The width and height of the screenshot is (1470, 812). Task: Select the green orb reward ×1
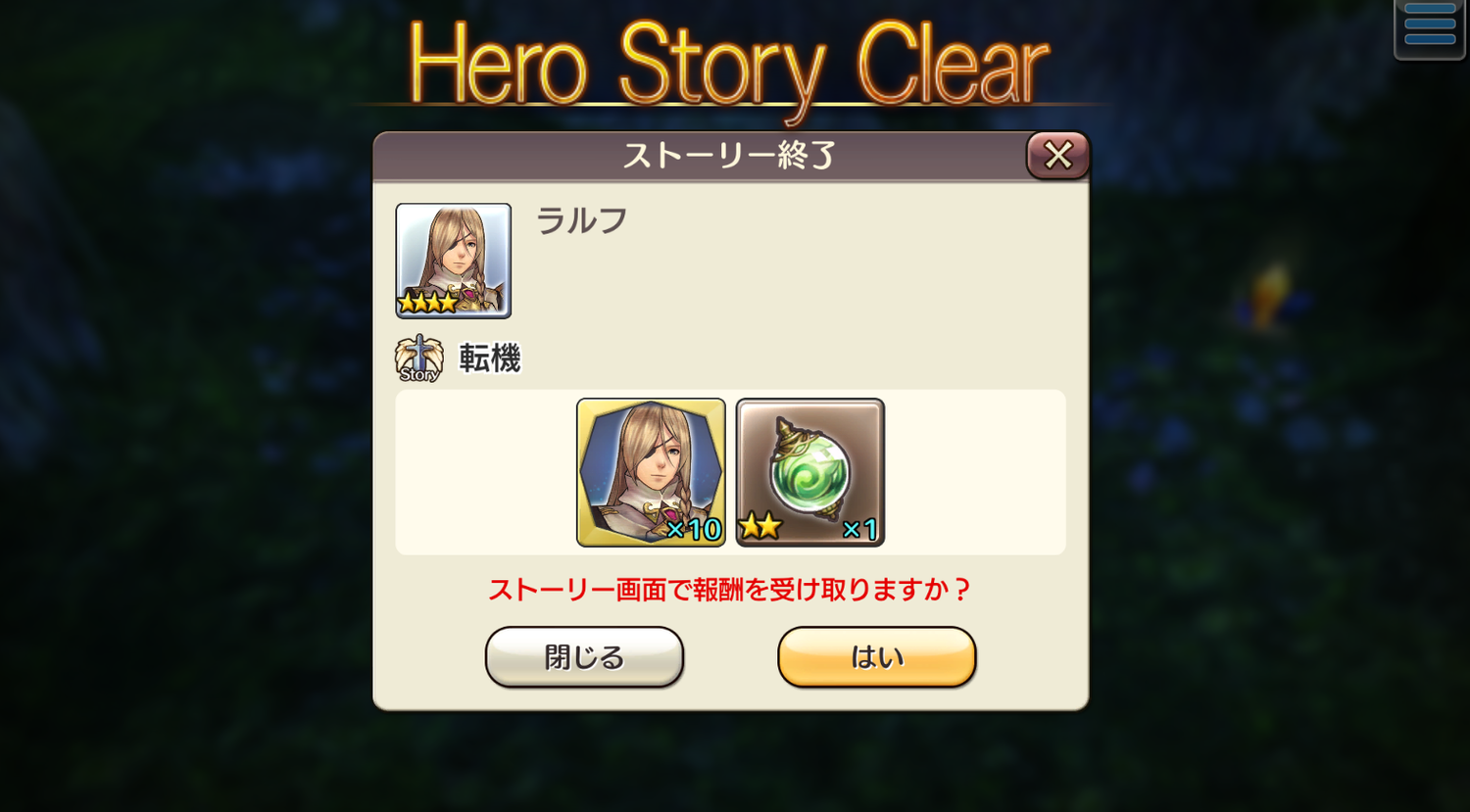coord(810,472)
